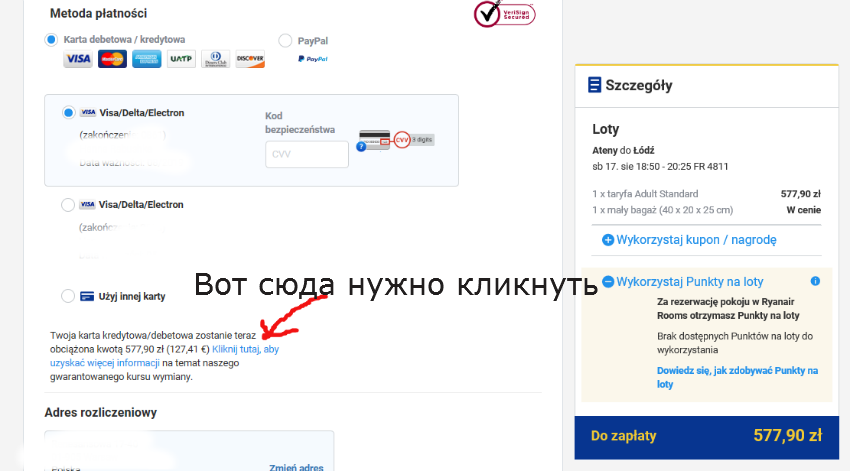Click the Szczegóły list icon
This screenshot has height=471, width=850.
click(594, 85)
